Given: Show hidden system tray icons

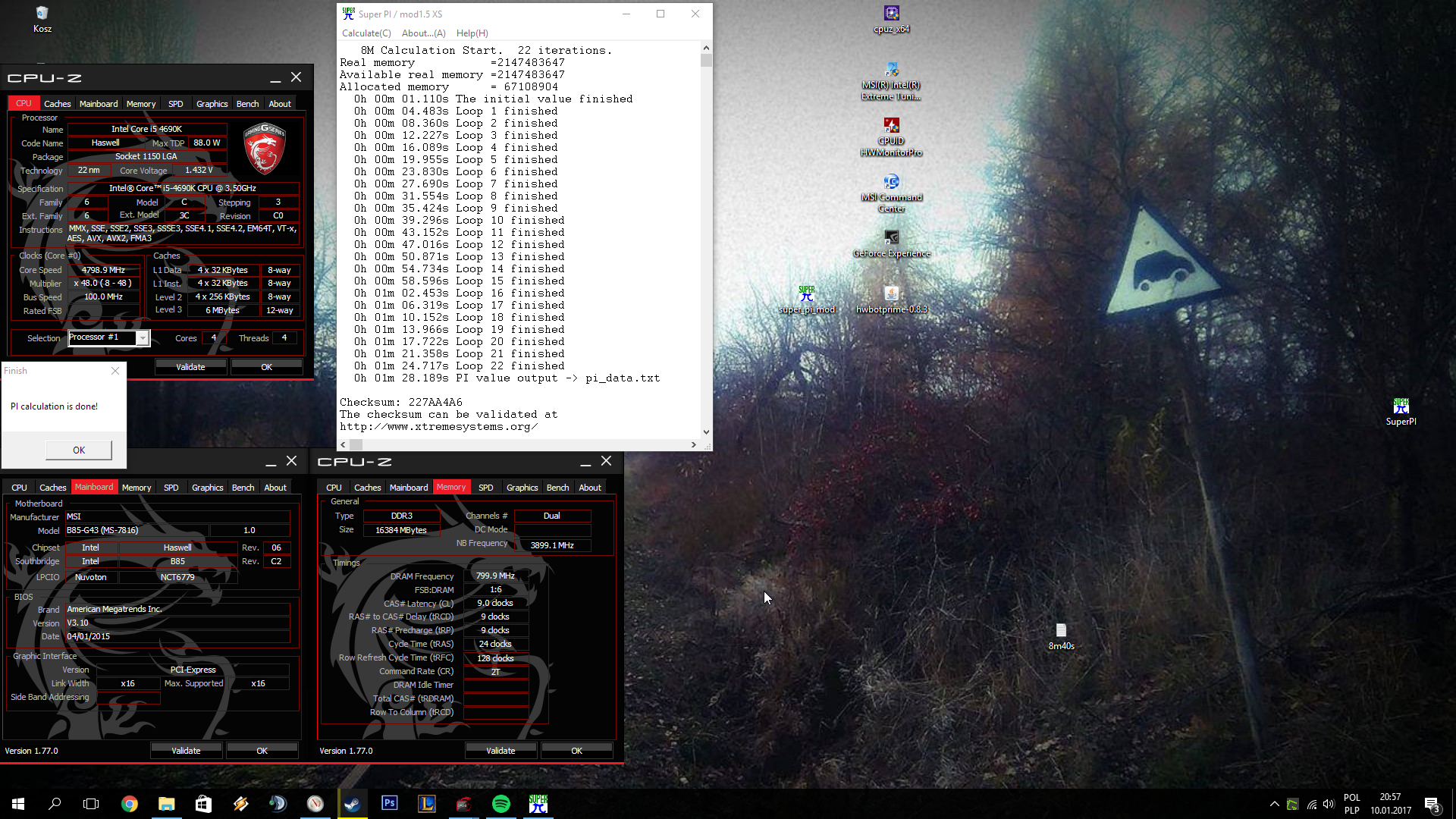Looking at the screenshot, I should (x=1274, y=804).
